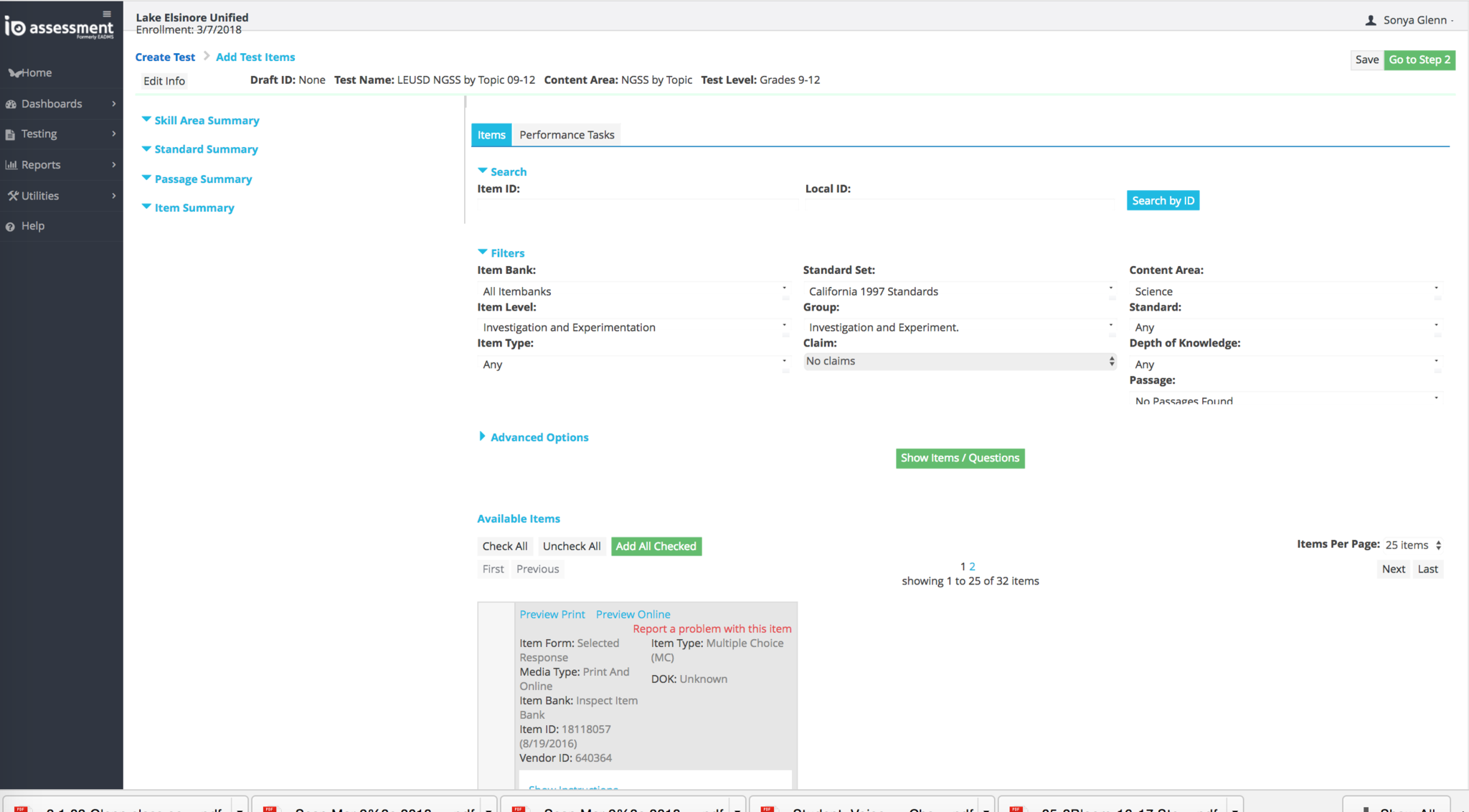Click the Help question mark icon

pyautogui.click(x=10, y=227)
